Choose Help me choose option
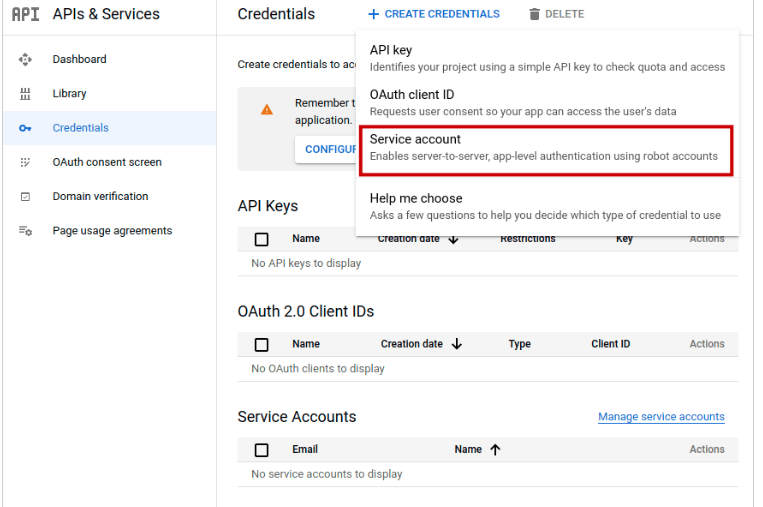This screenshot has width=763, height=507. click(x=547, y=206)
